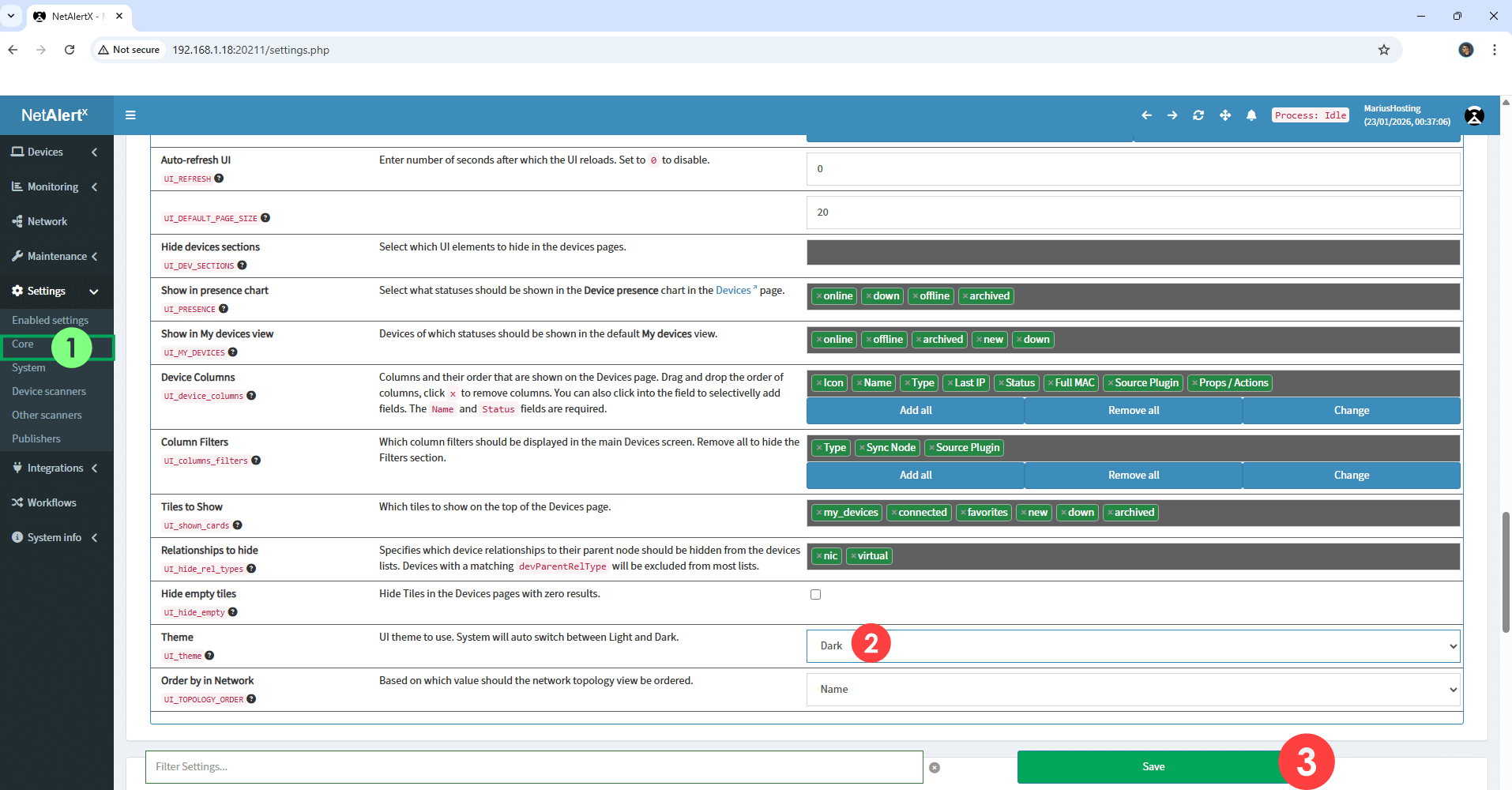This screenshot has width=1512, height=790.
Task: Open the Order by in Network dropdown
Action: (x=1133, y=690)
